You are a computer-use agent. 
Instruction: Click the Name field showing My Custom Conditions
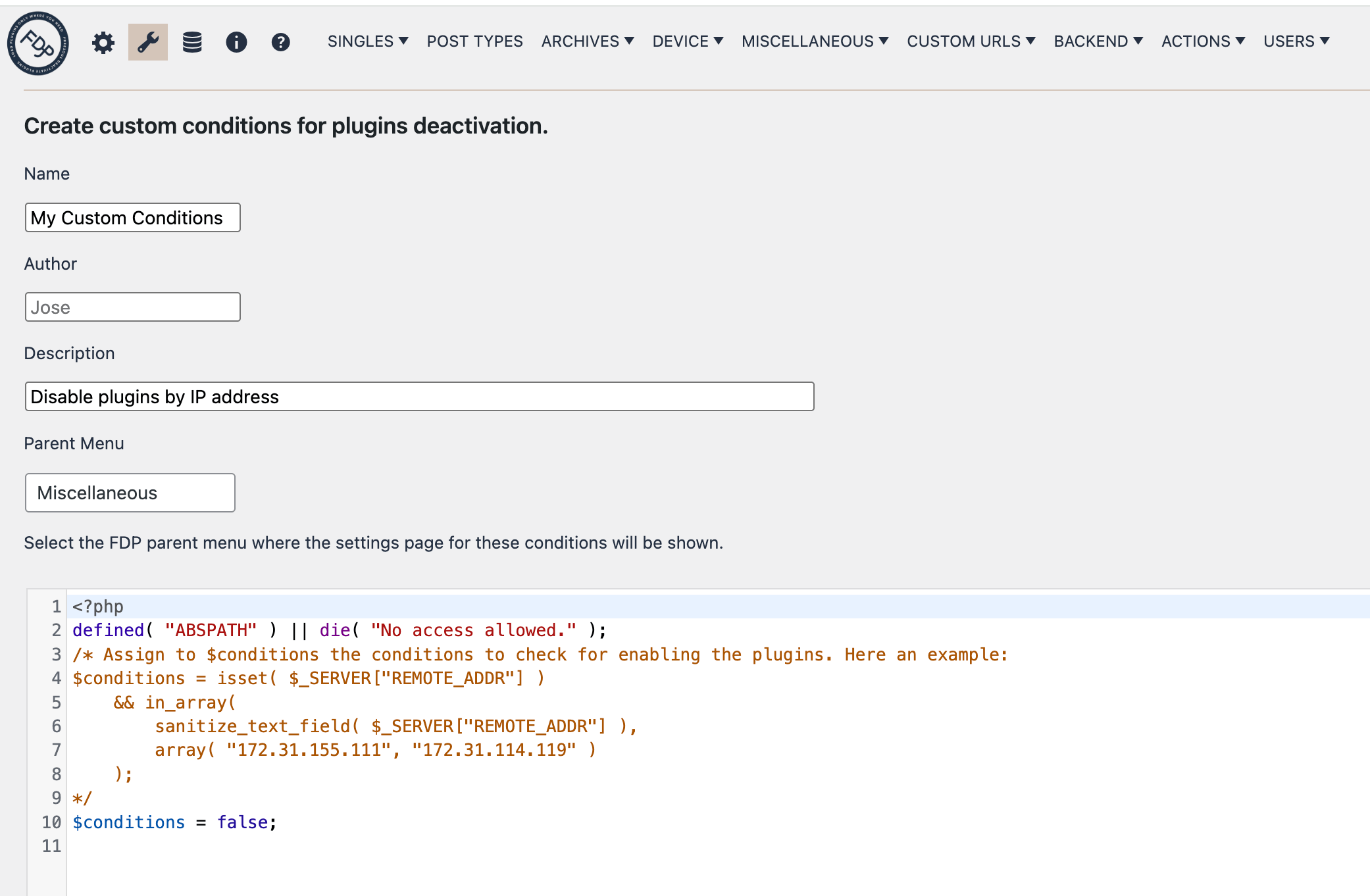coord(132,217)
